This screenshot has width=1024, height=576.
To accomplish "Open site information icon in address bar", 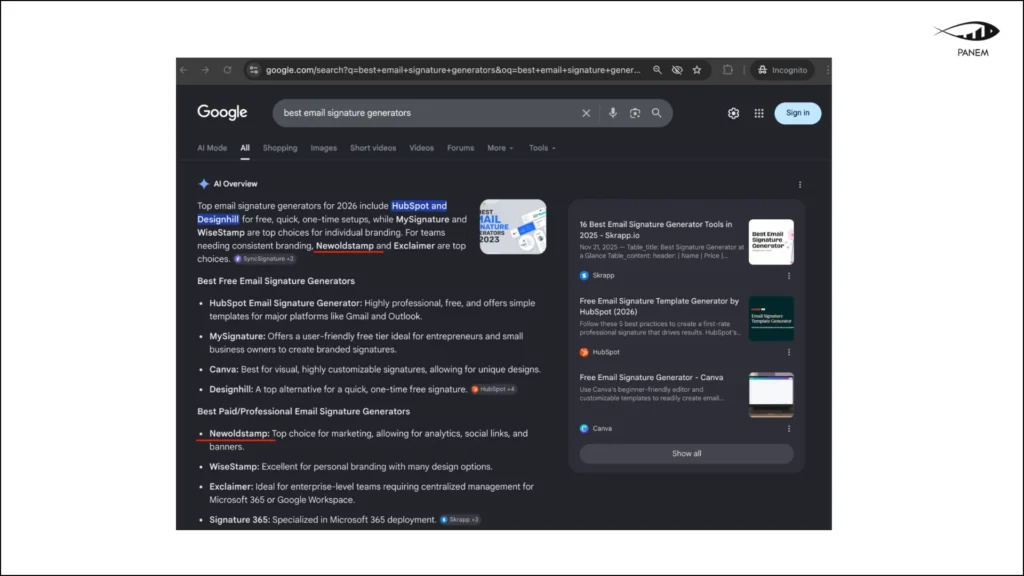I will (x=253, y=70).
